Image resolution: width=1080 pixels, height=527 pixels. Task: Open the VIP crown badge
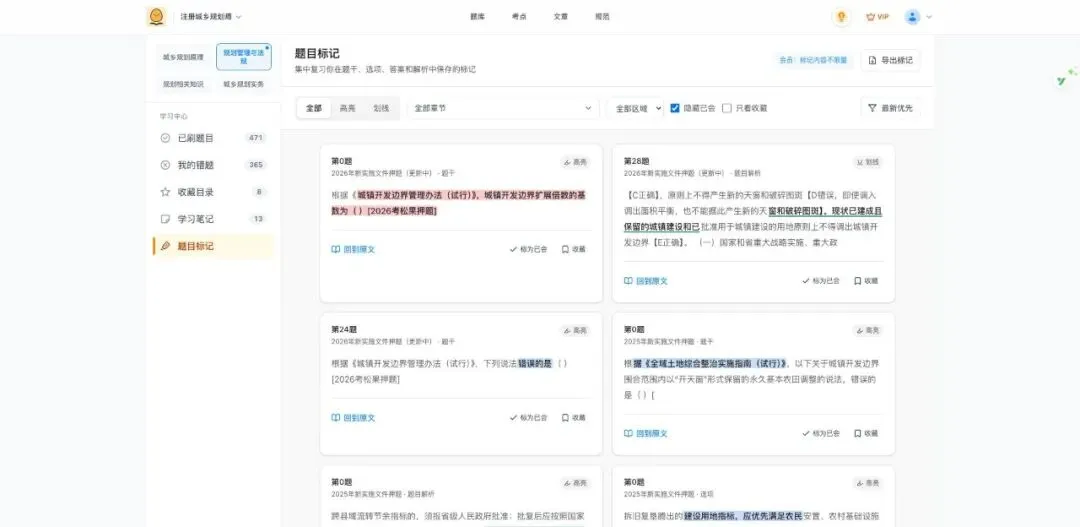point(877,17)
